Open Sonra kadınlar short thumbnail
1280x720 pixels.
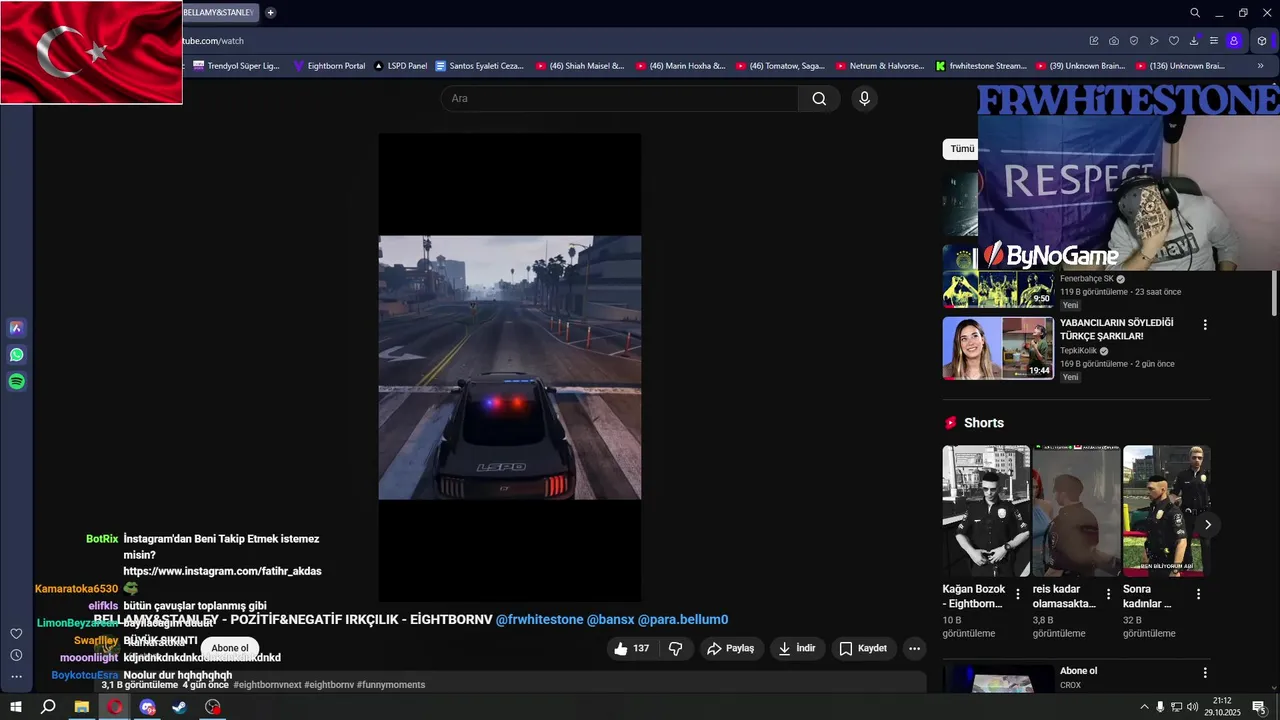1166,511
